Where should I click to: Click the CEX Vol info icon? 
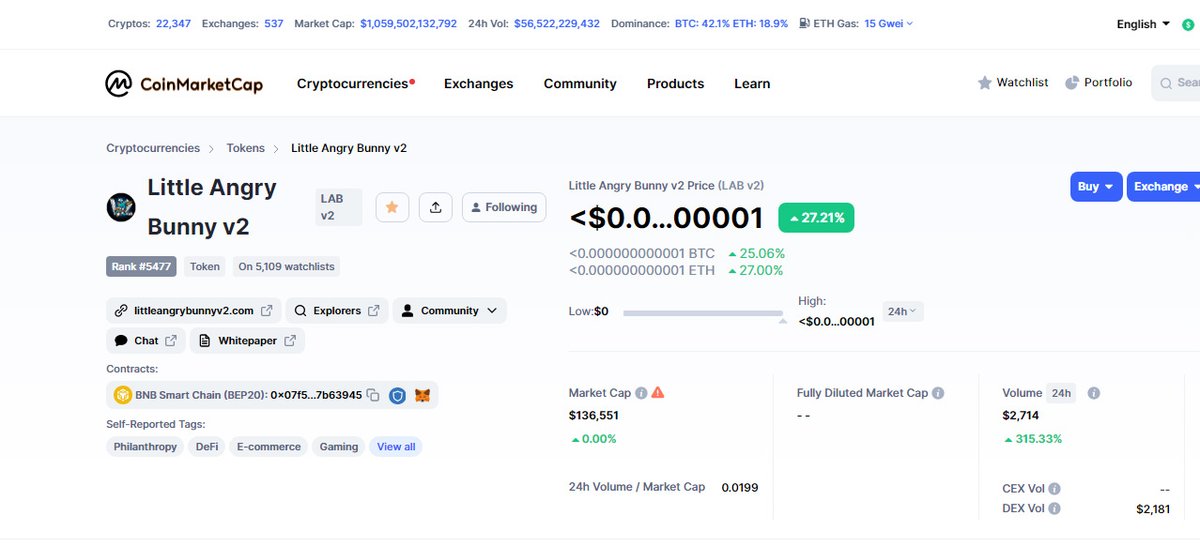tap(1055, 489)
